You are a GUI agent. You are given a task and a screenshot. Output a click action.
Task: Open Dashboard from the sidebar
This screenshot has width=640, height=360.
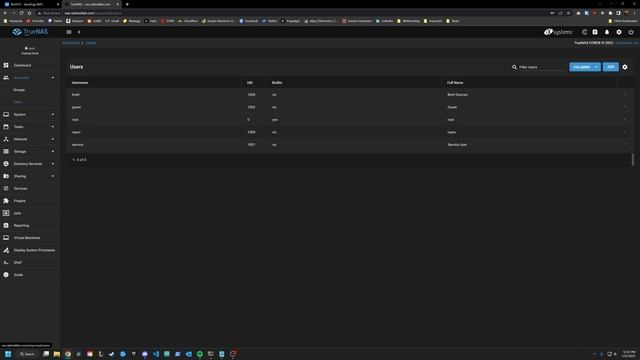click(x=22, y=65)
